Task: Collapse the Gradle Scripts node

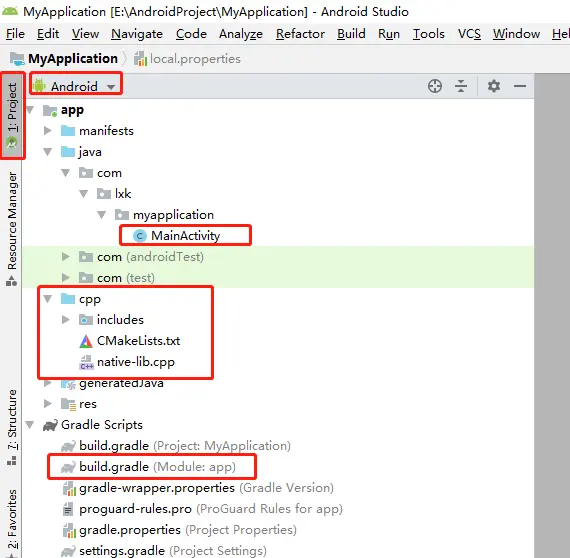Action: point(30,425)
